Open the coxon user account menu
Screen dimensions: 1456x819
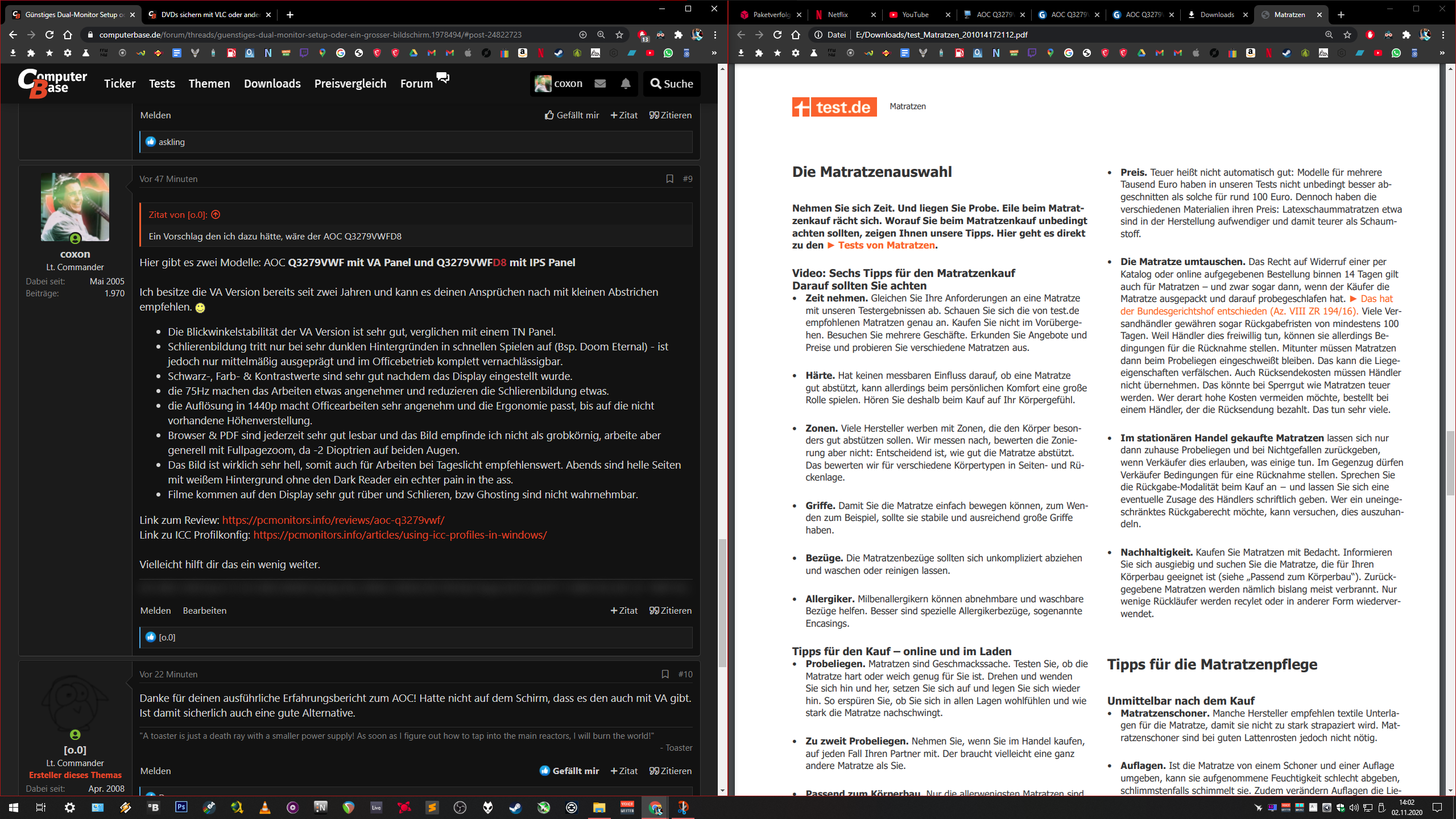click(x=559, y=84)
